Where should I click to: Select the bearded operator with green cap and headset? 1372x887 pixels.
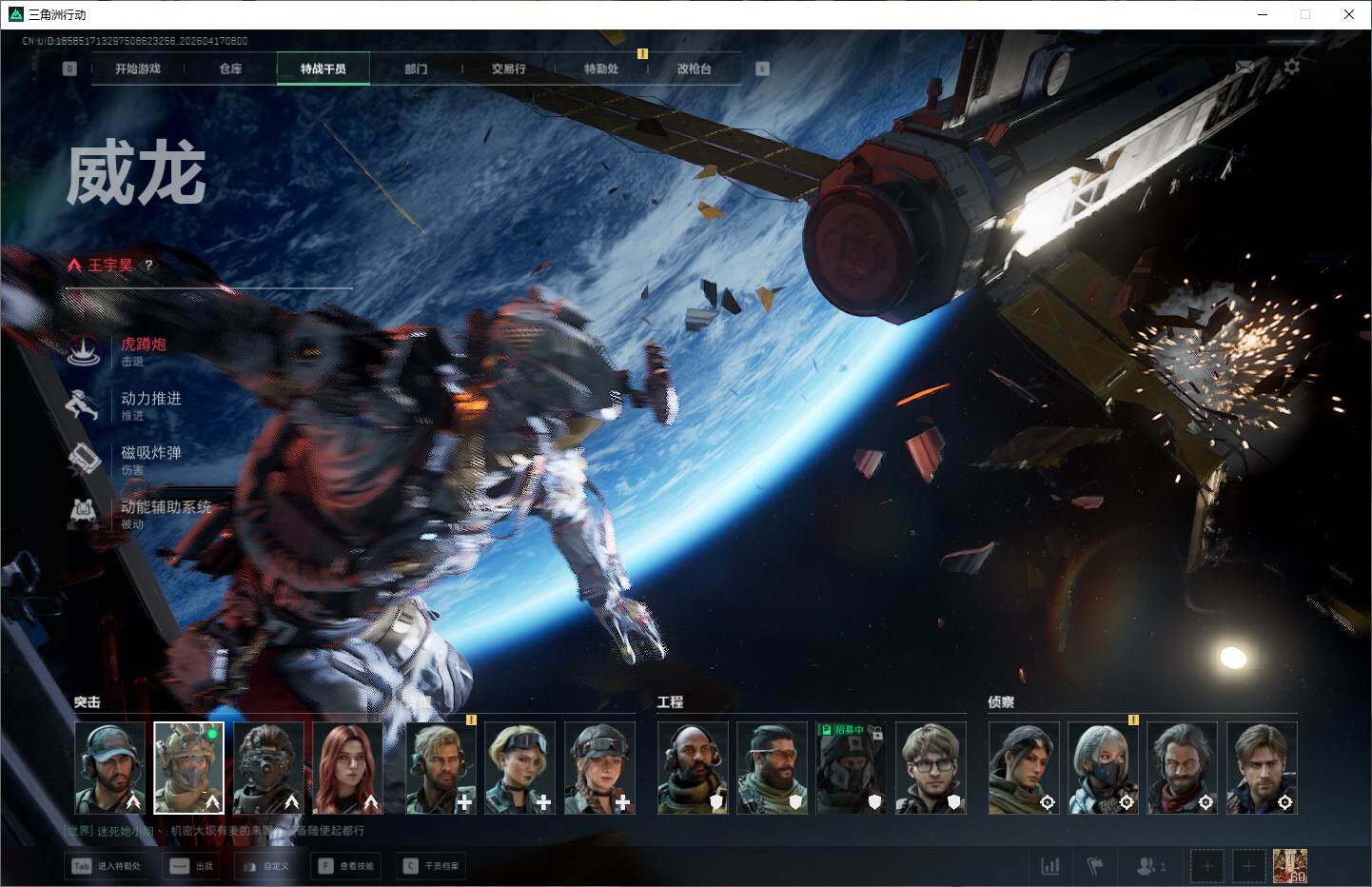(x=109, y=768)
